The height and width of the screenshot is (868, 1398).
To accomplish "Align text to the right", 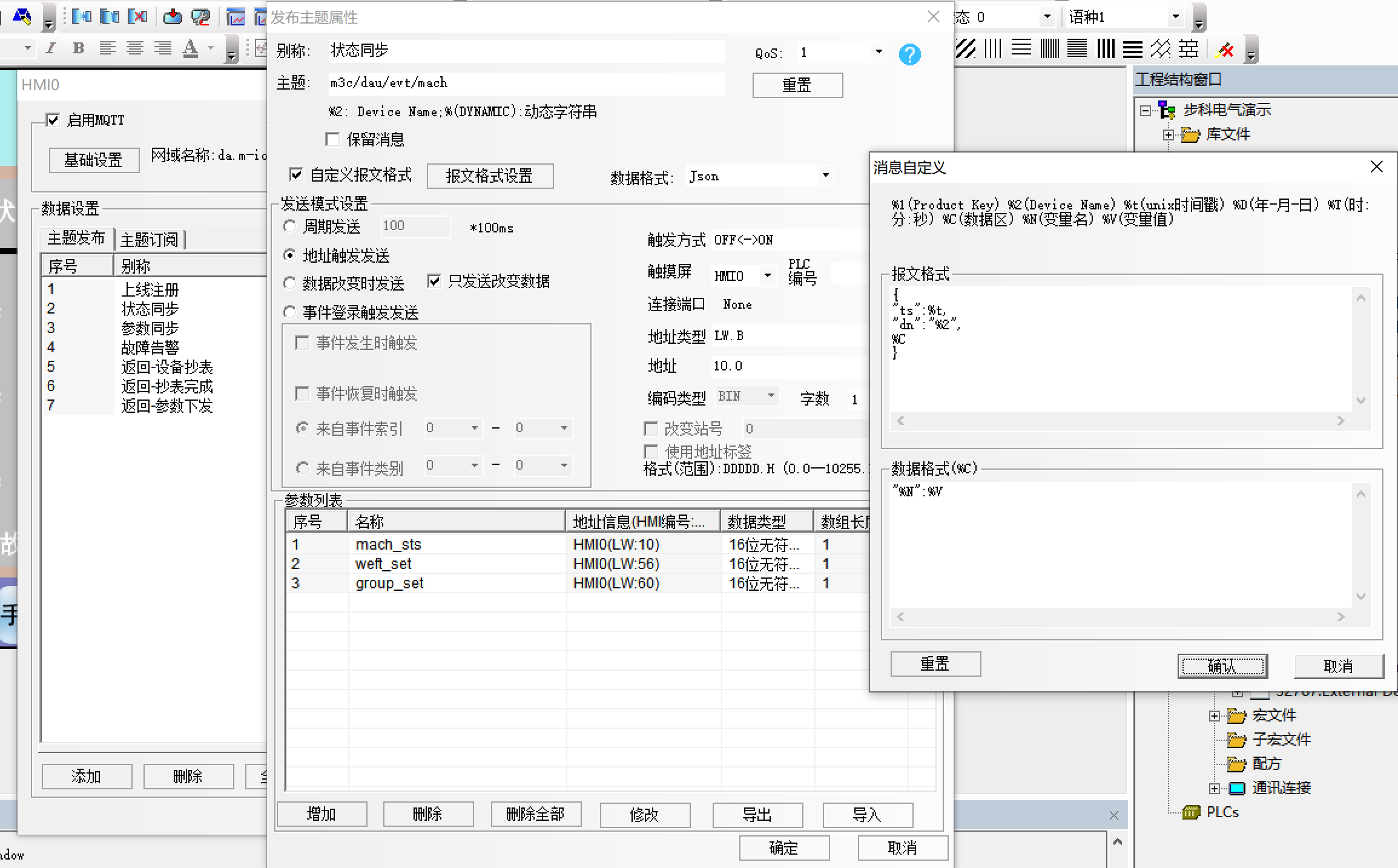I will 162,48.
